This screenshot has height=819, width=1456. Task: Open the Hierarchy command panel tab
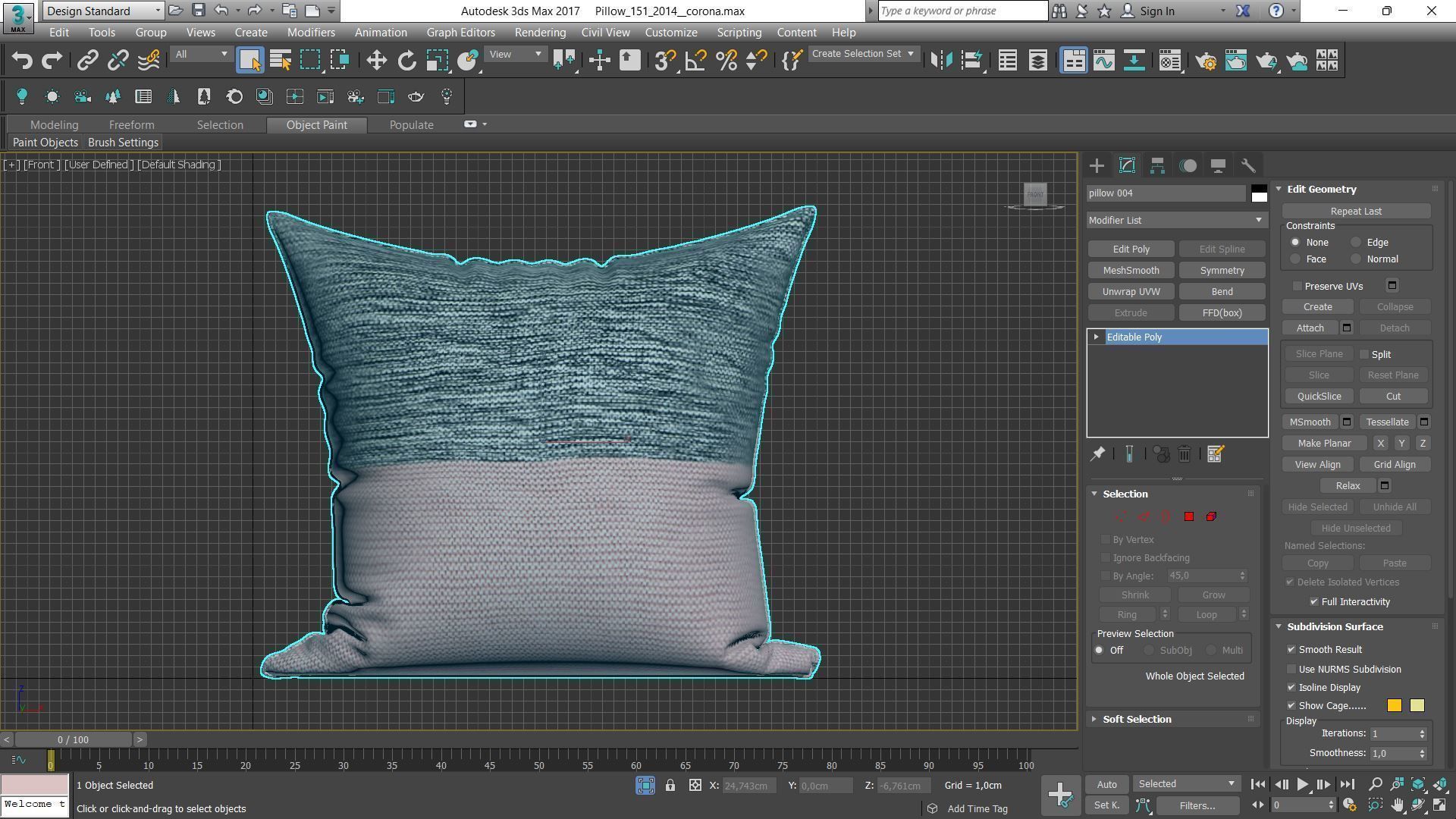1157,165
